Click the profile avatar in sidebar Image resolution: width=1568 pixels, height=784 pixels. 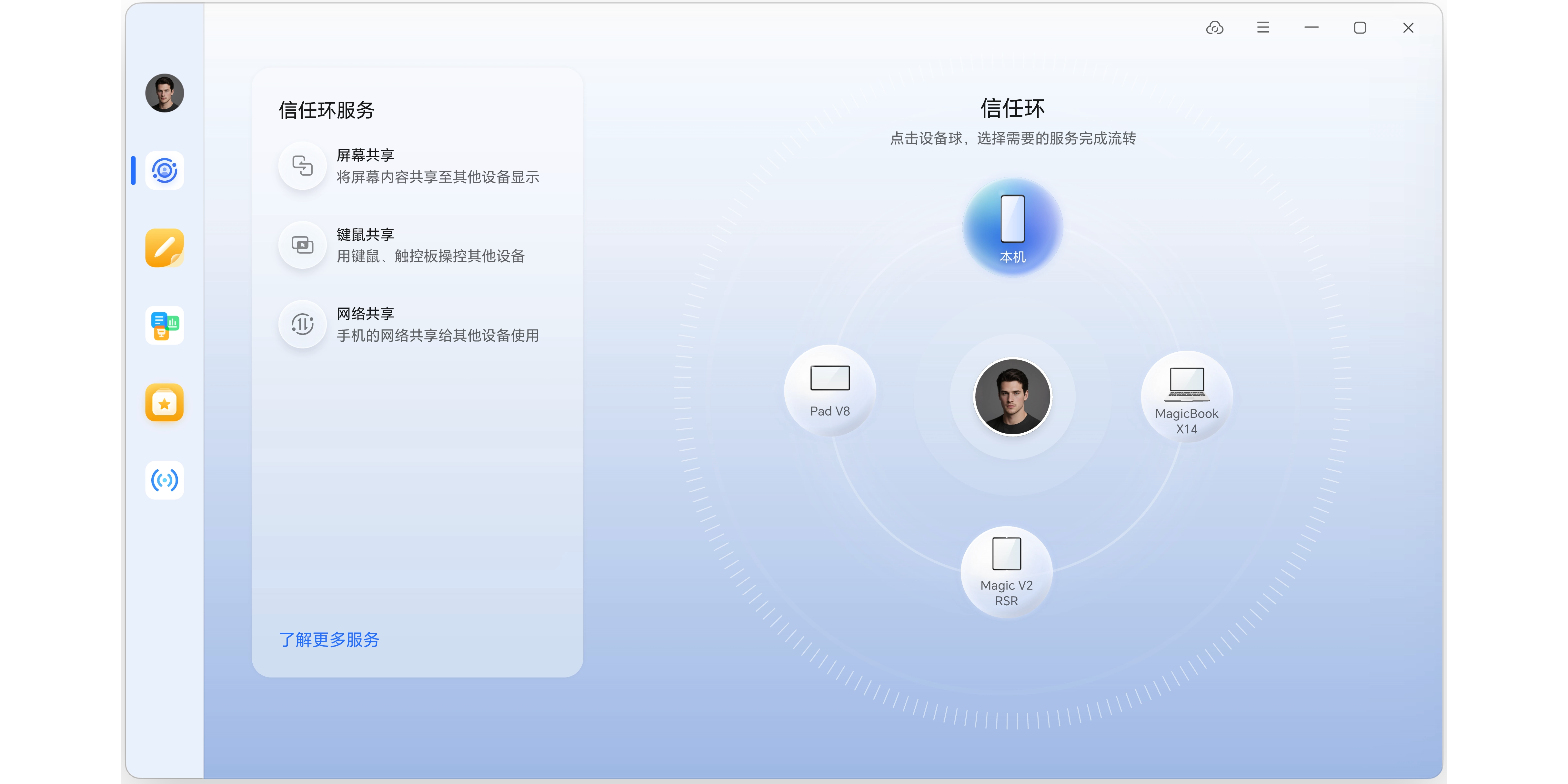pyautogui.click(x=164, y=93)
